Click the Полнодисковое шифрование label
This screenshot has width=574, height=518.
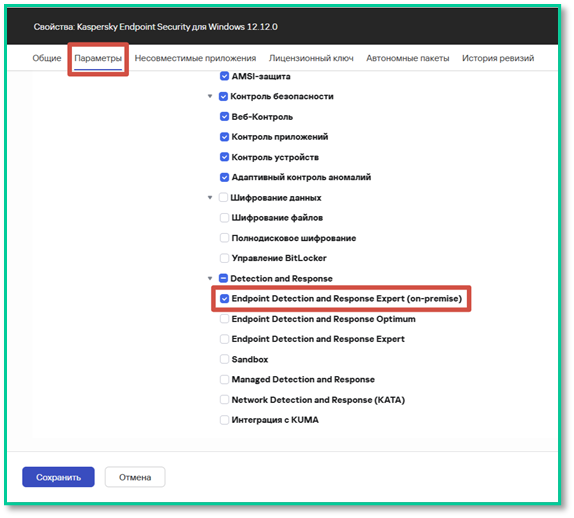click(294, 238)
